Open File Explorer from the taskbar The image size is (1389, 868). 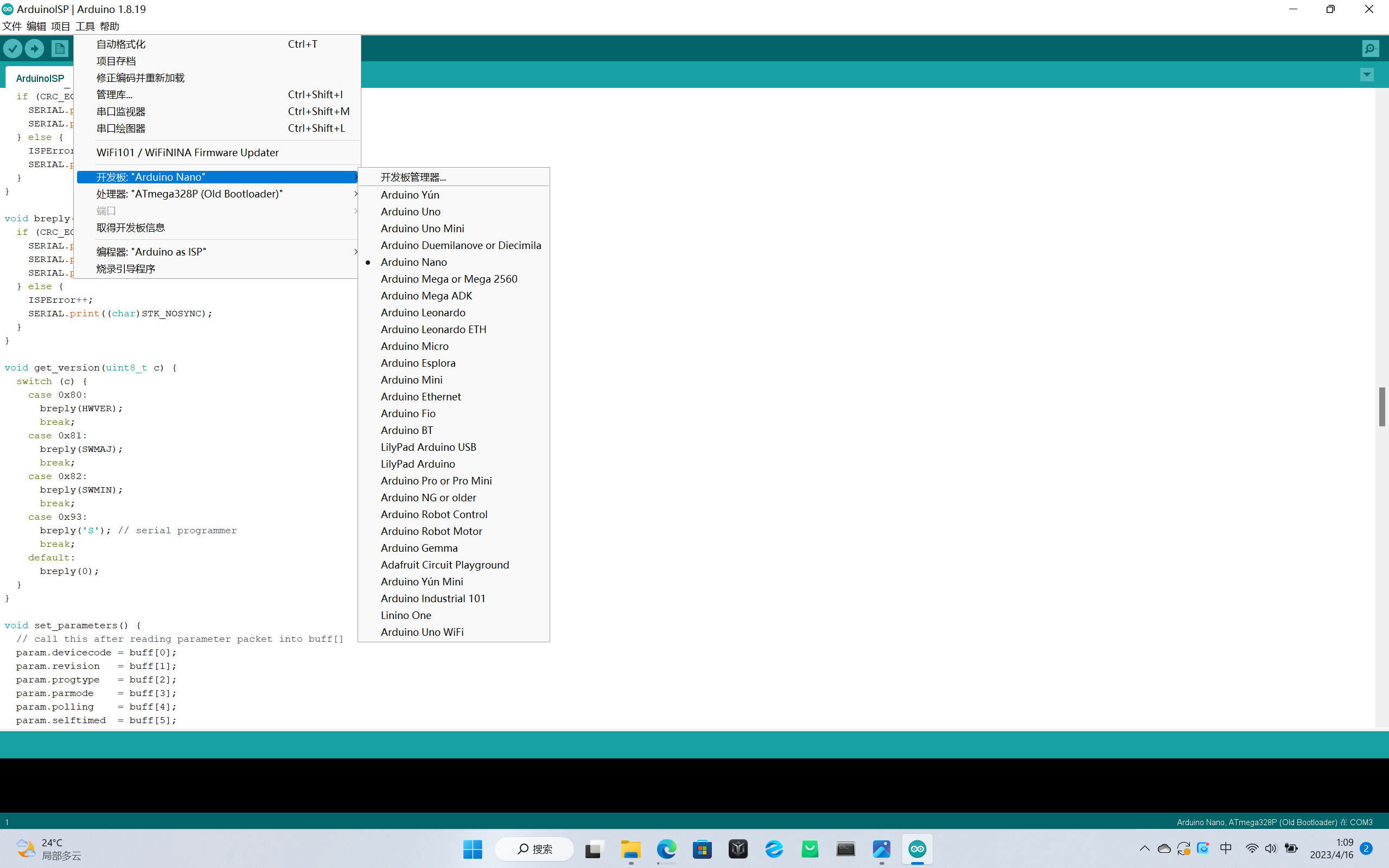pyautogui.click(x=630, y=849)
